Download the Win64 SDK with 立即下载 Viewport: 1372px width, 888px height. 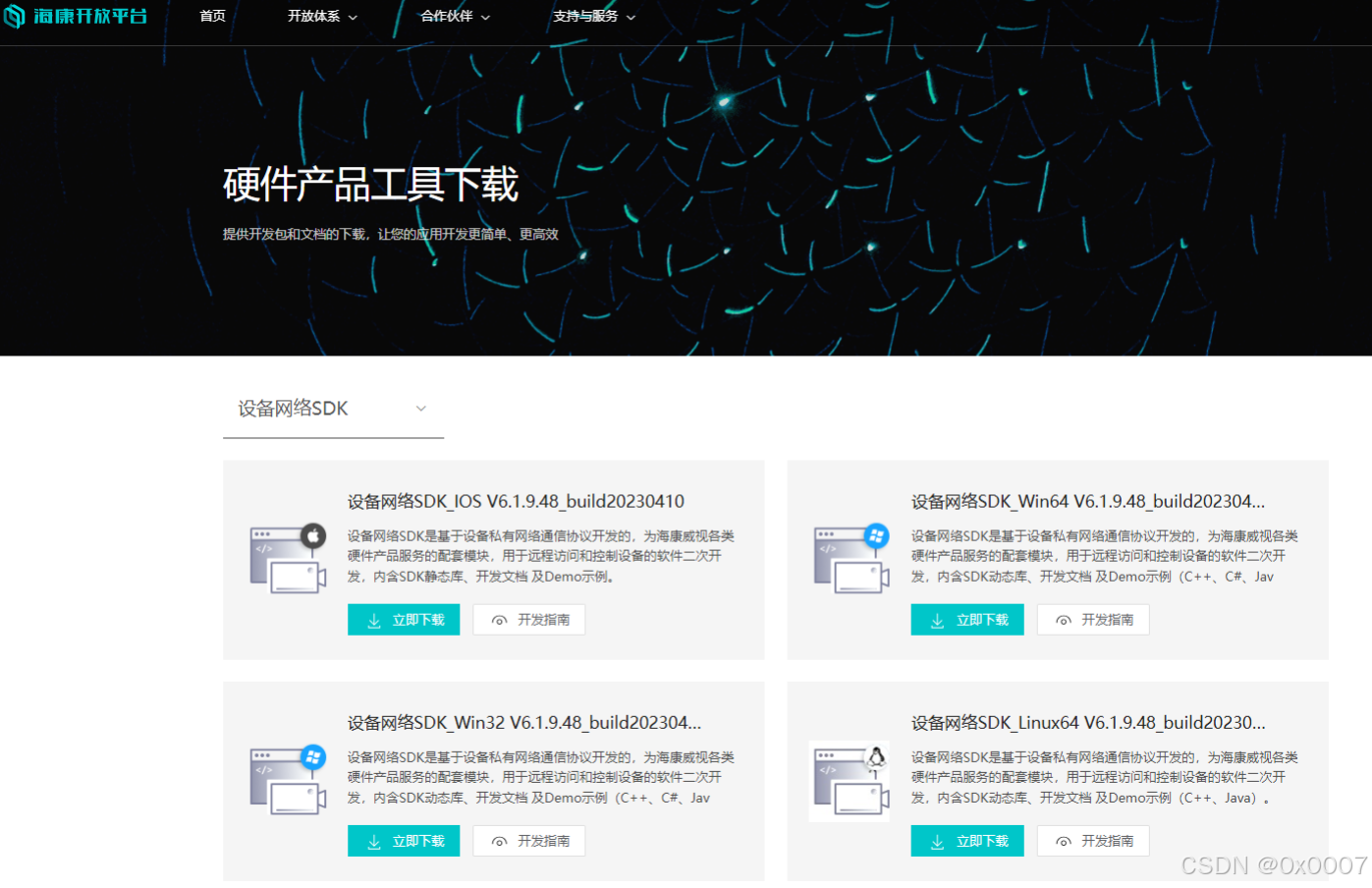967,620
